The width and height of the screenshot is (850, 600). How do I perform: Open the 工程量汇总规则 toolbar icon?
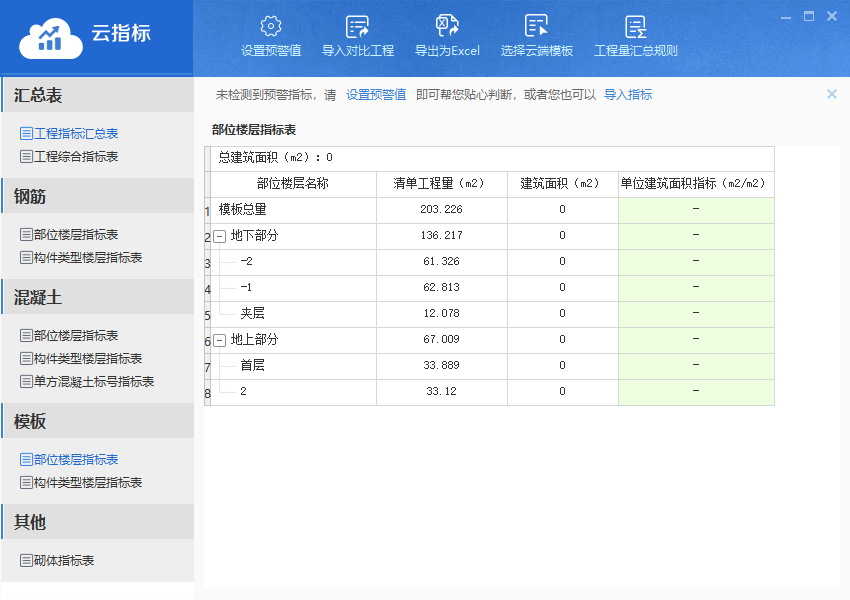tap(635, 26)
